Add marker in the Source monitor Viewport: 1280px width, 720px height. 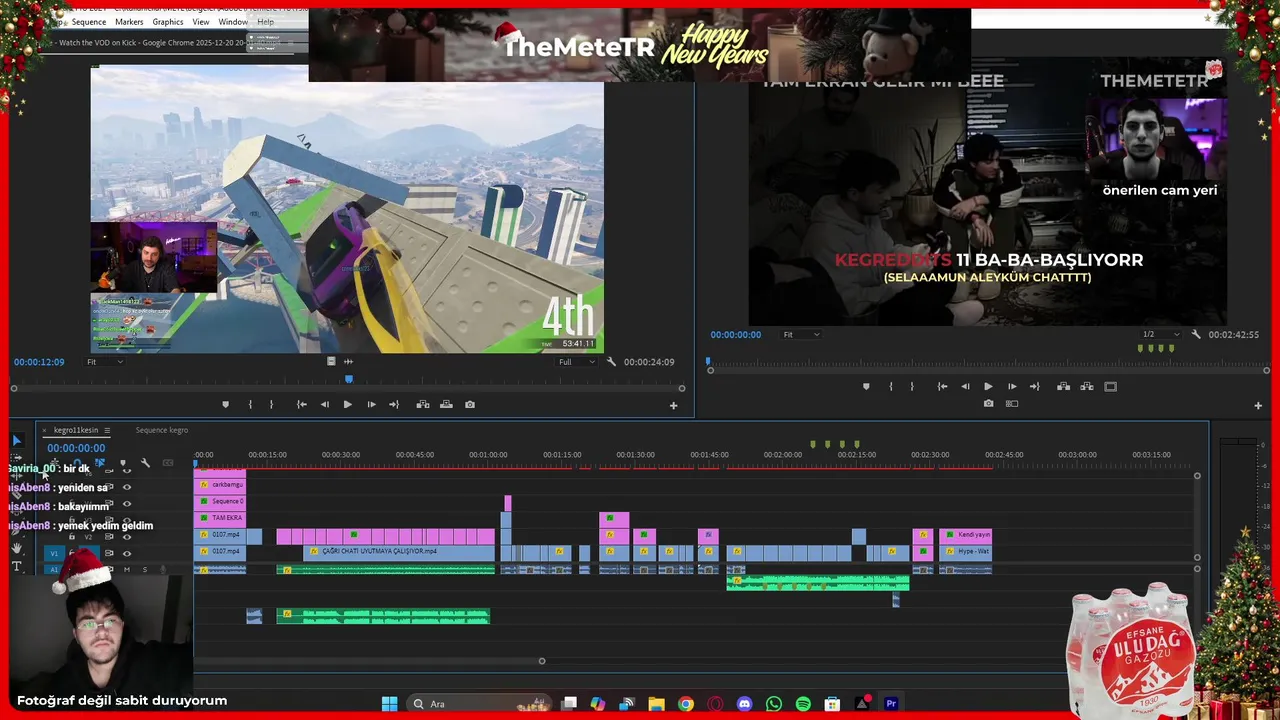[x=225, y=404]
